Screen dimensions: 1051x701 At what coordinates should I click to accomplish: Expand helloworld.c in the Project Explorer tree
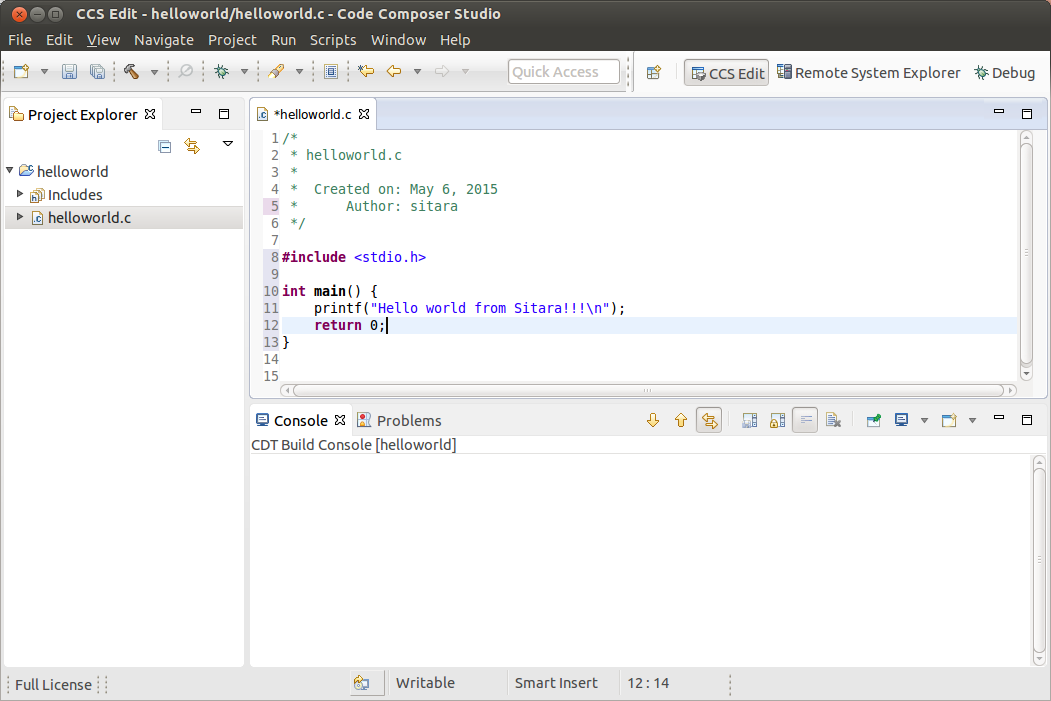(18, 217)
